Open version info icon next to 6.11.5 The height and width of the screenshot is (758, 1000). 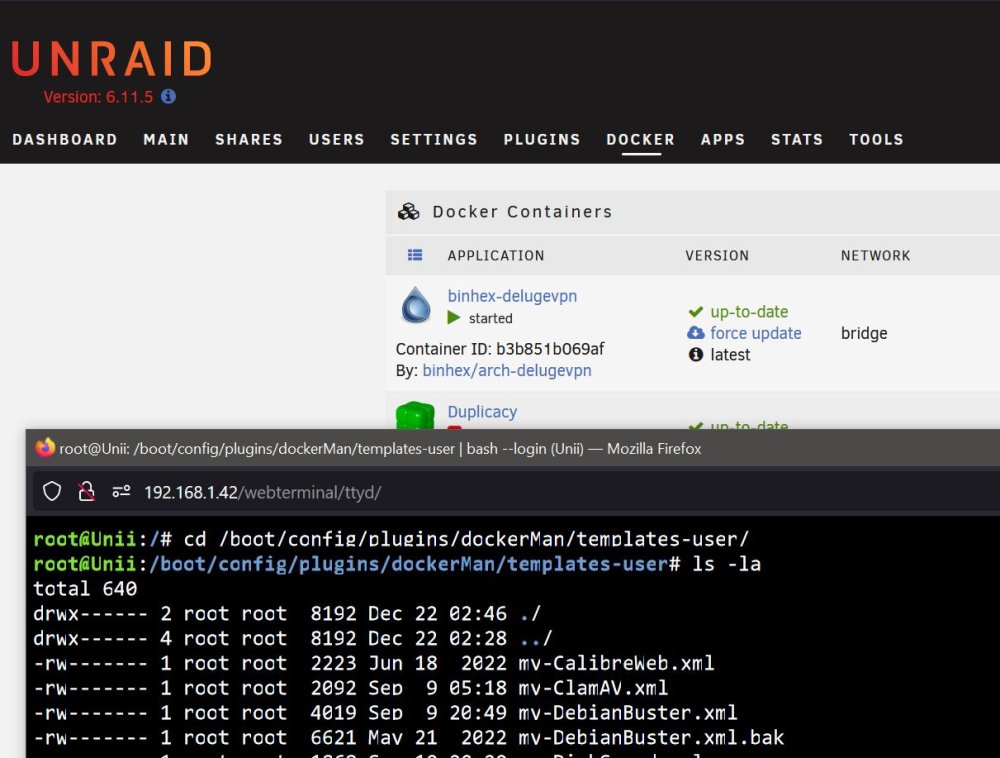tap(168, 96)
